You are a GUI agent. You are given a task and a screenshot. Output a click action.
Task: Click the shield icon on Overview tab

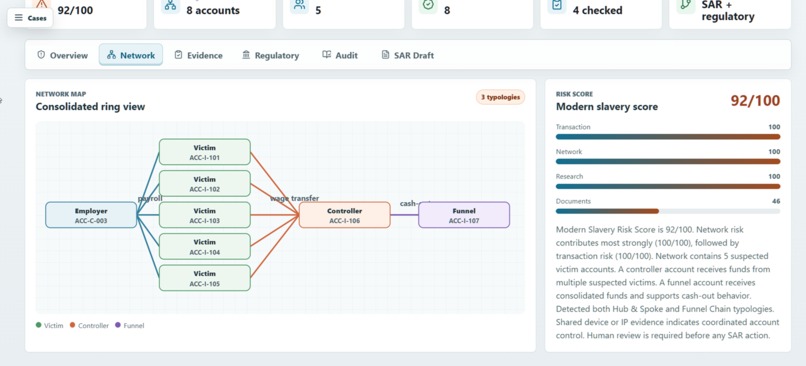click(41, 54)
